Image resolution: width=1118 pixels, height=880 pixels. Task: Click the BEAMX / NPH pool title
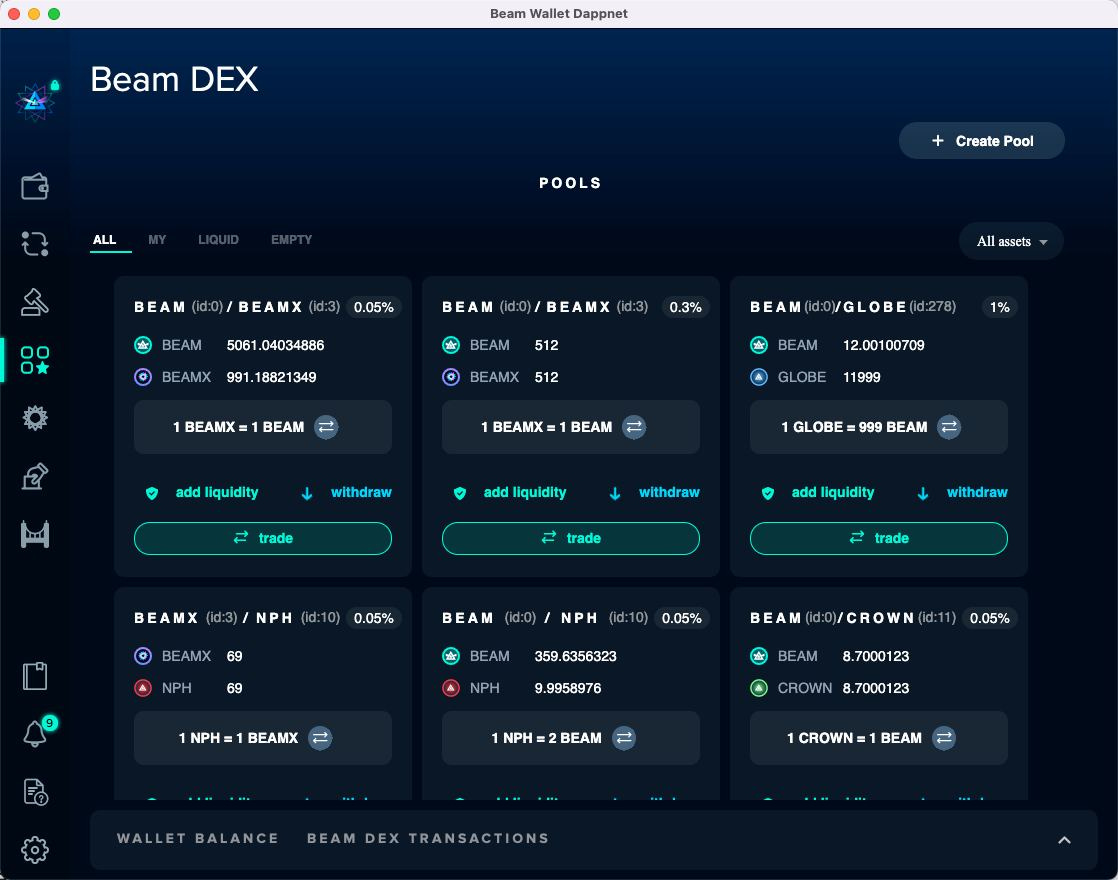point(237,618)
